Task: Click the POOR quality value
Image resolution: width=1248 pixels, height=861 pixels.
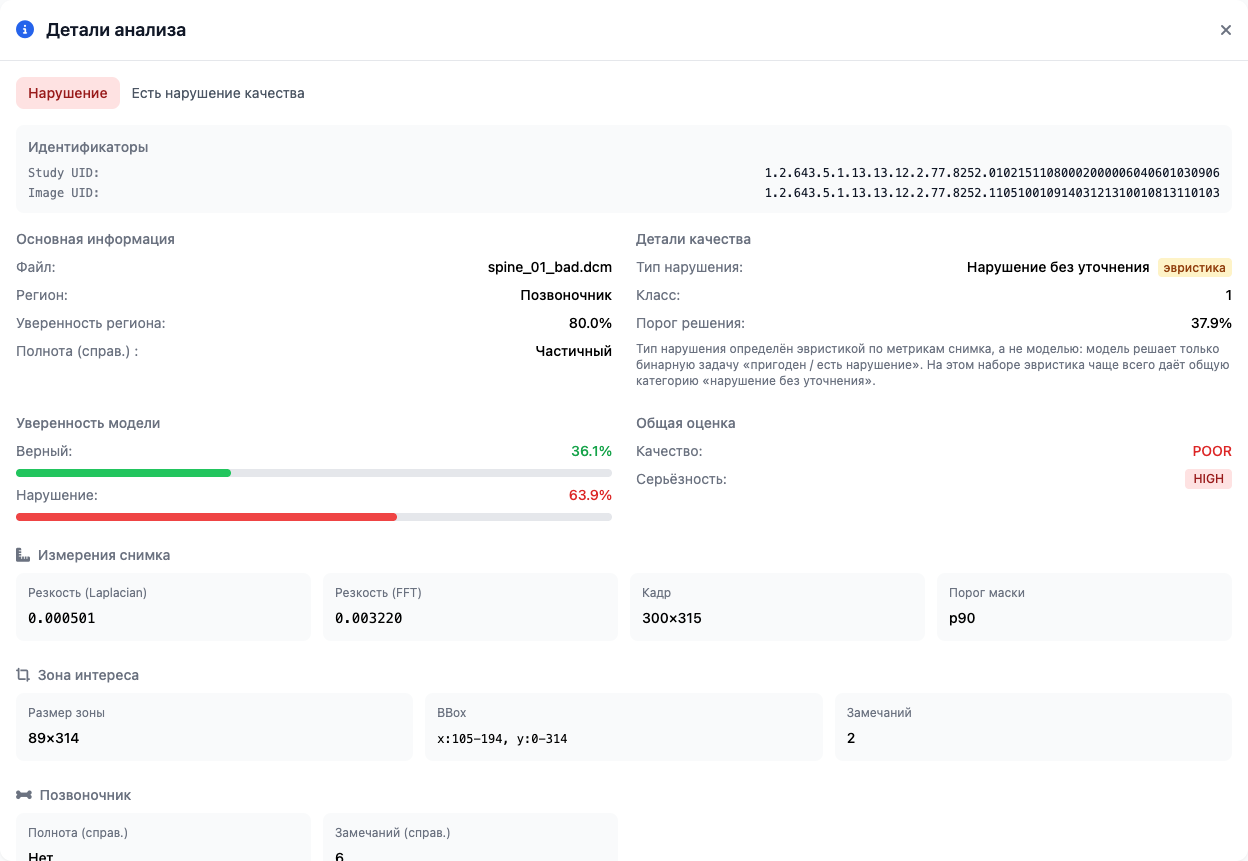Action: [x=1212, y=451]
